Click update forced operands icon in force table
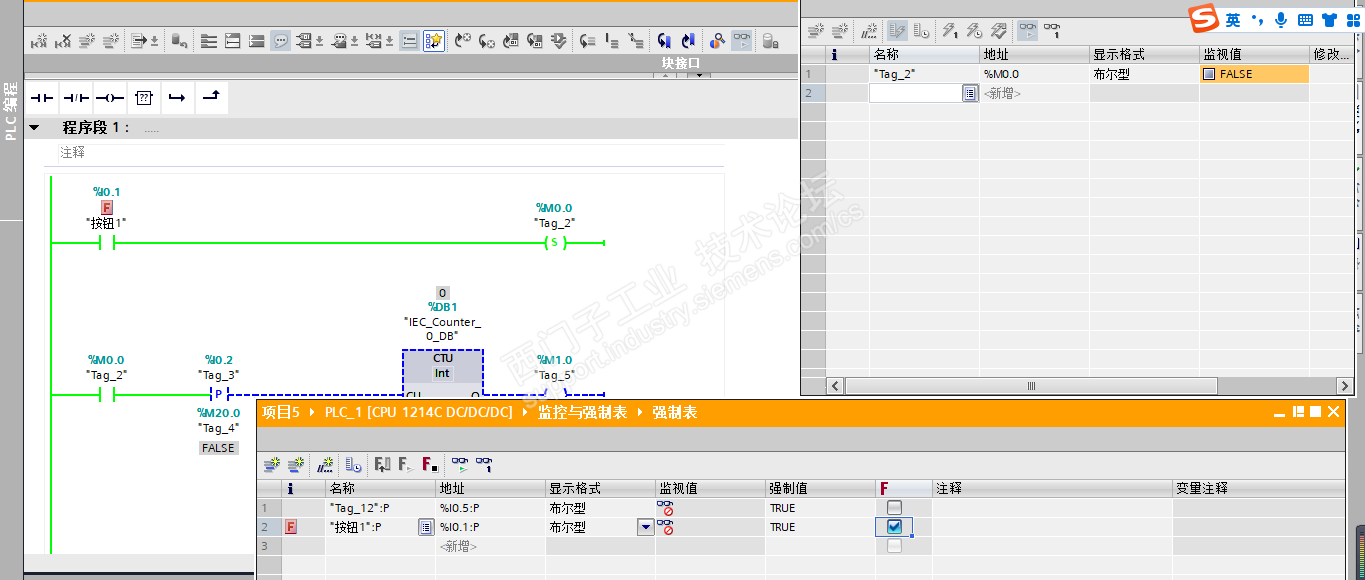This screenshot has width=1365, height=580. coord(382,464)
